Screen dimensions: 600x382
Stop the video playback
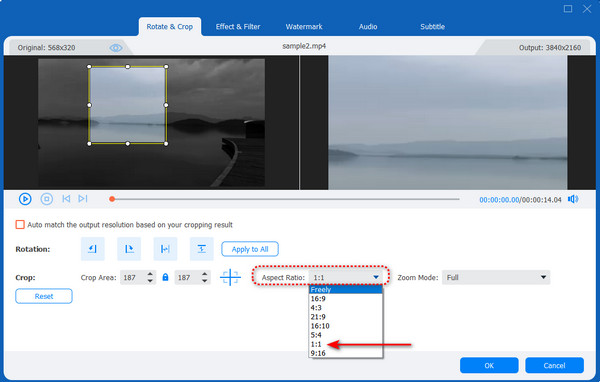click(47, 199)
